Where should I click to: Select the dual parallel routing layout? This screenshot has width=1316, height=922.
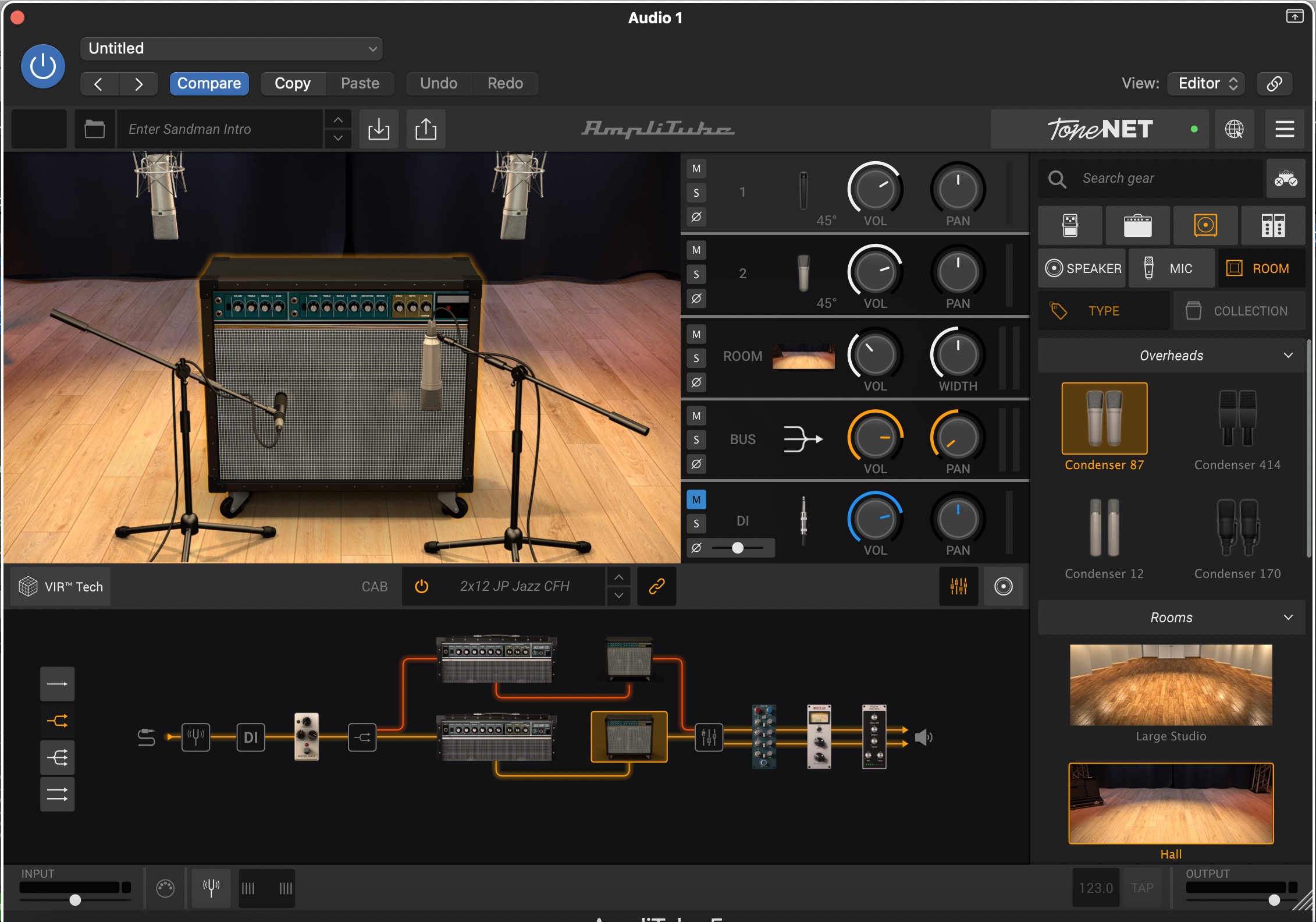(57, 794)
